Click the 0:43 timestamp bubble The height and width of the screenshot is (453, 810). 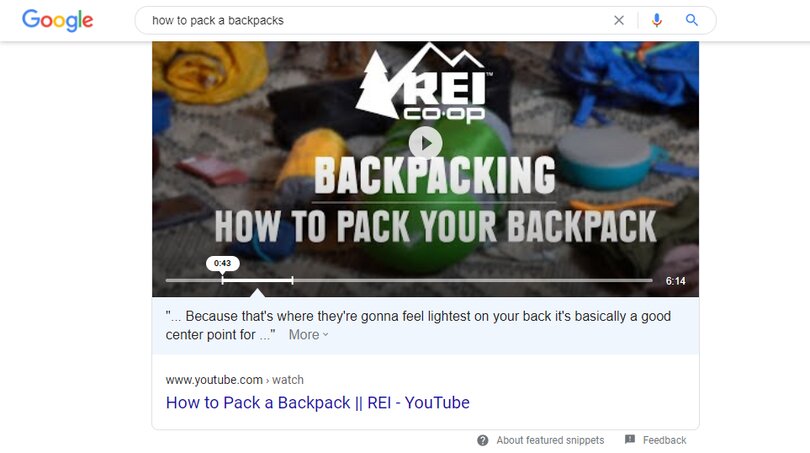point(223,263)
